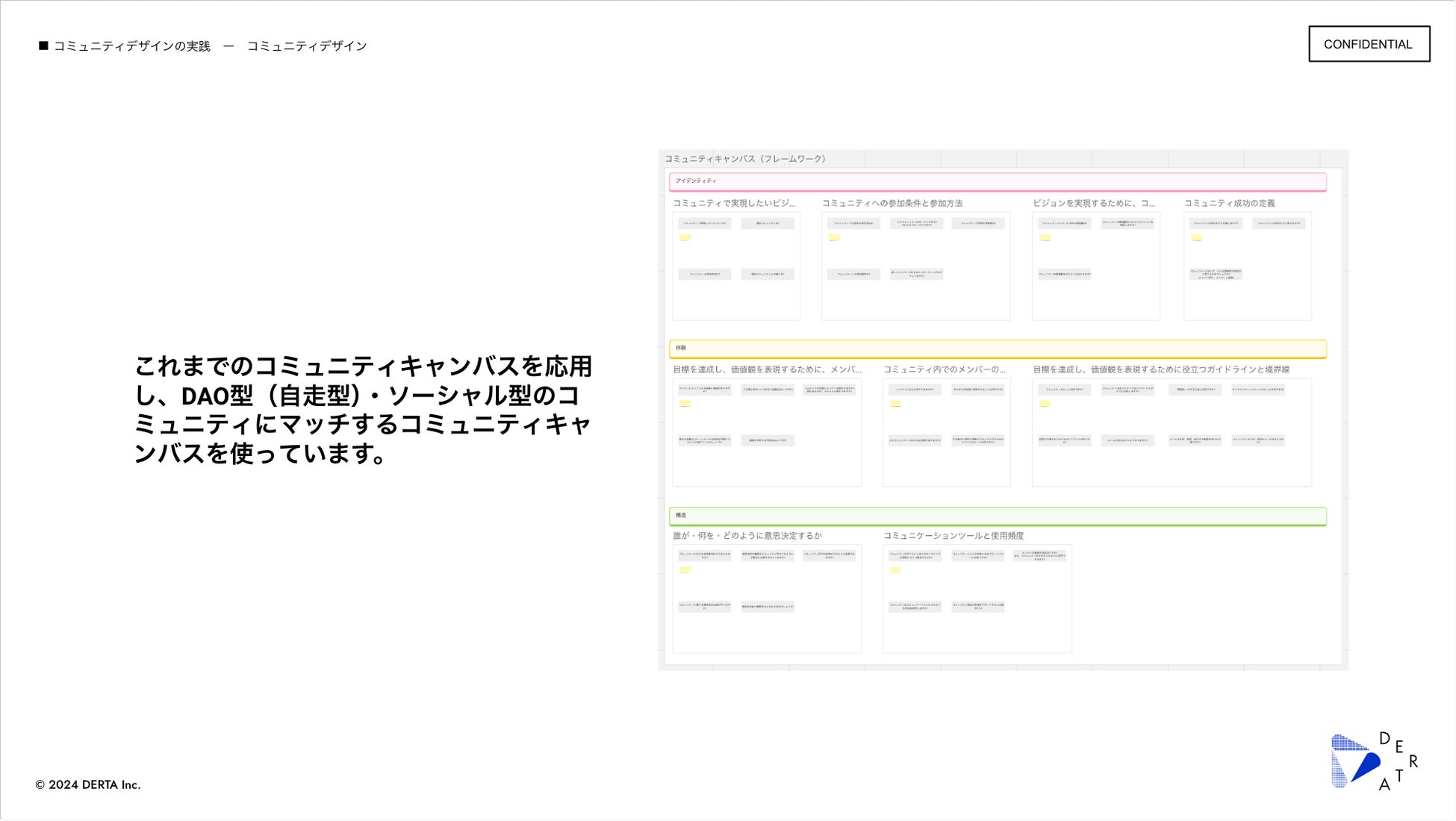Viewport: 1456px width, 821px height.
Task: Click the pink アイデンティティ section bar
Action: point(997,181)
